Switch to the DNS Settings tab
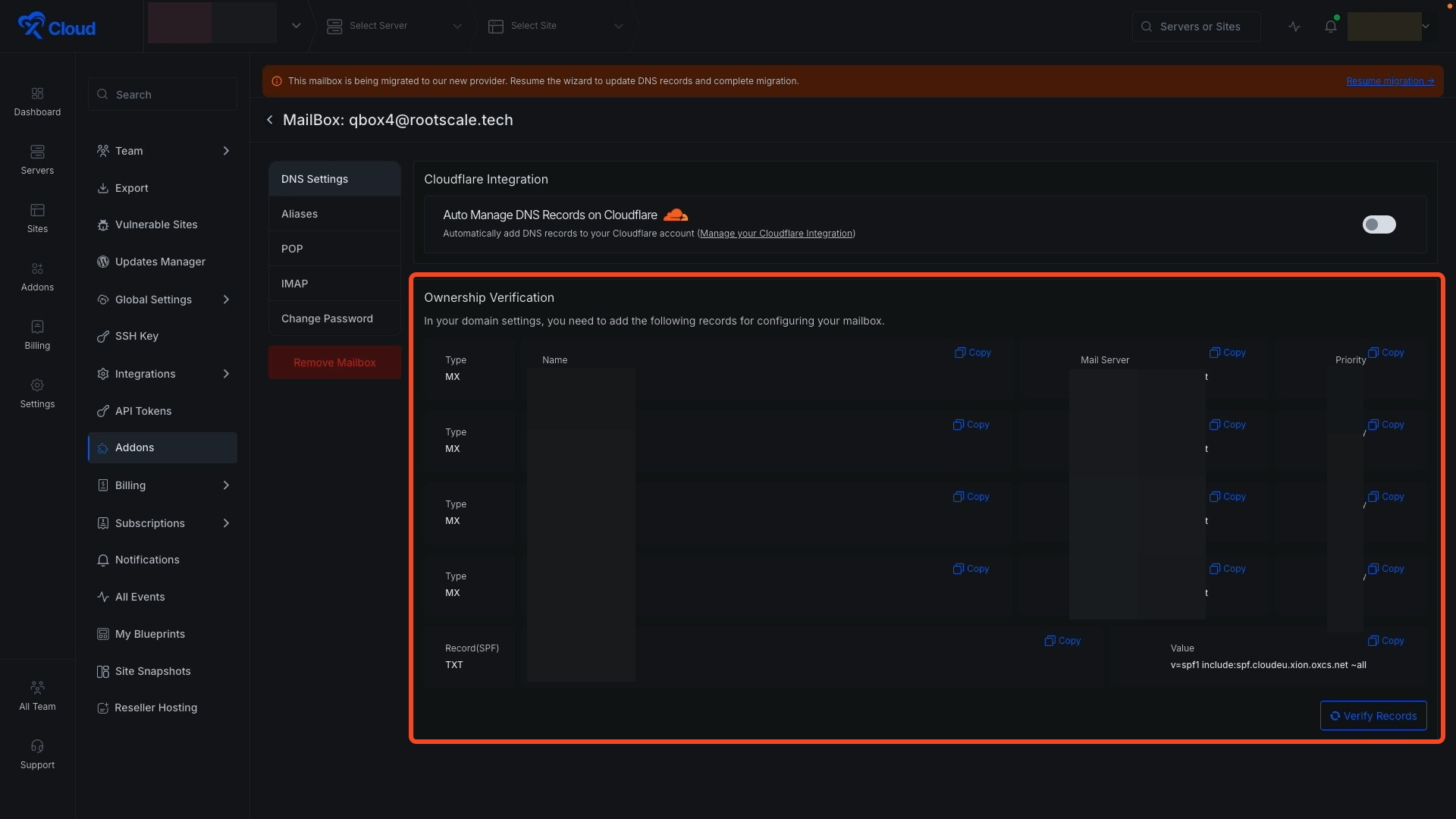Image resolution: width=1456 pixels, height=819 pixels. 334,179
